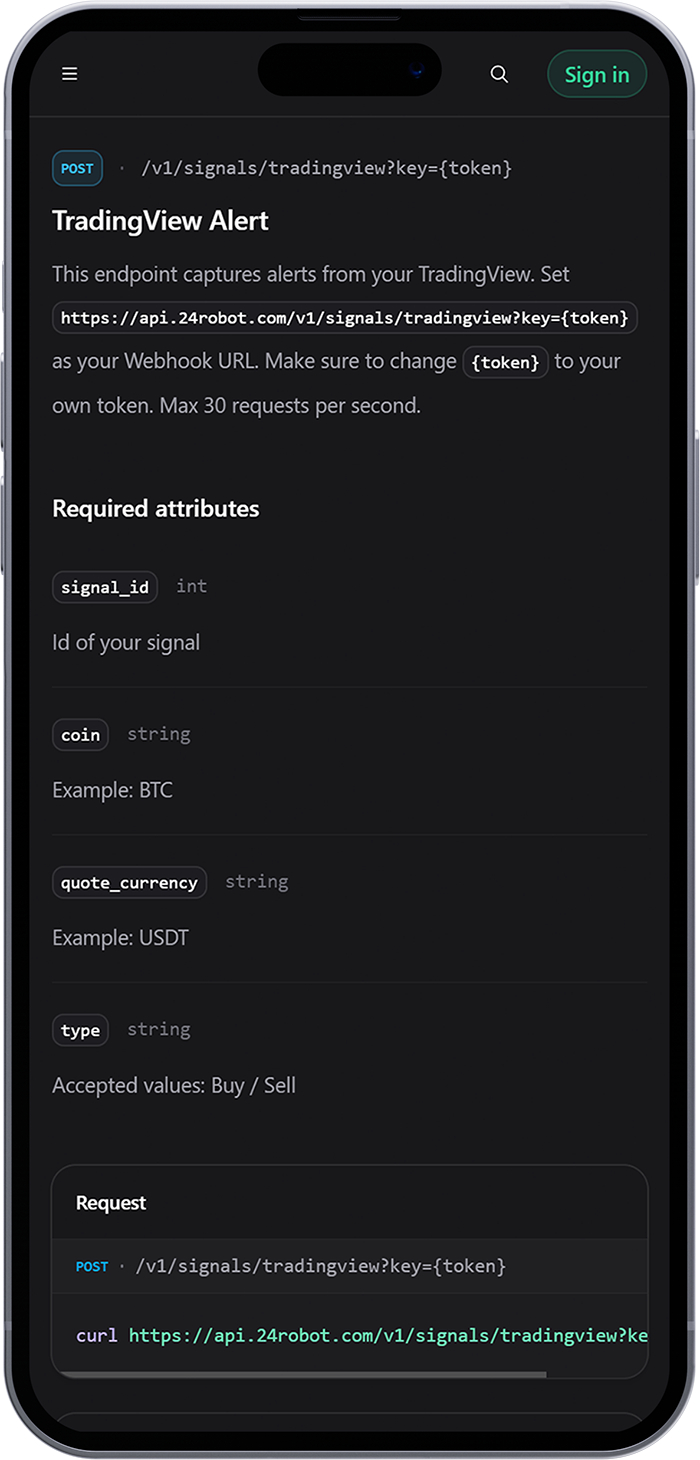Viewport: 700px width, 1460px height.
Task: Click the type attribute tag
Action: pyautogui.click(x=80, y=1030)
